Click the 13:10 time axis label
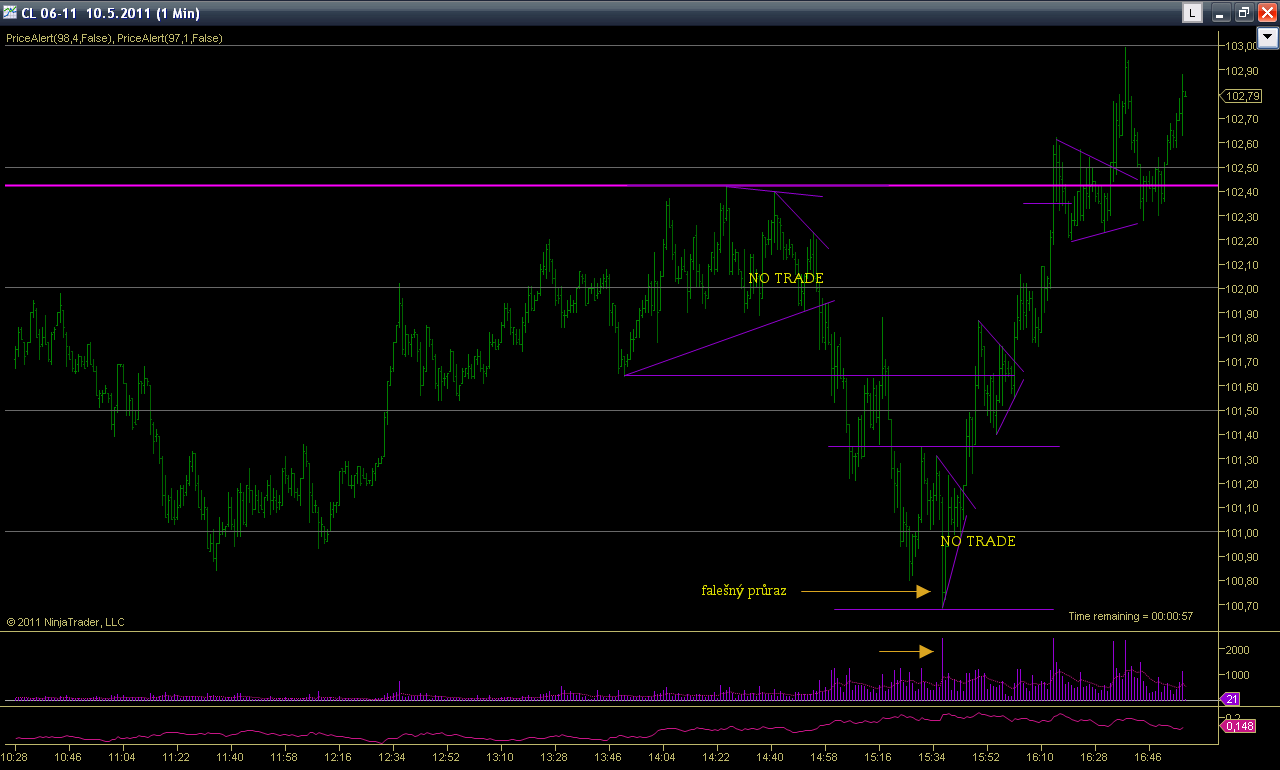The image size is (1280, 770). coord(500,757)
